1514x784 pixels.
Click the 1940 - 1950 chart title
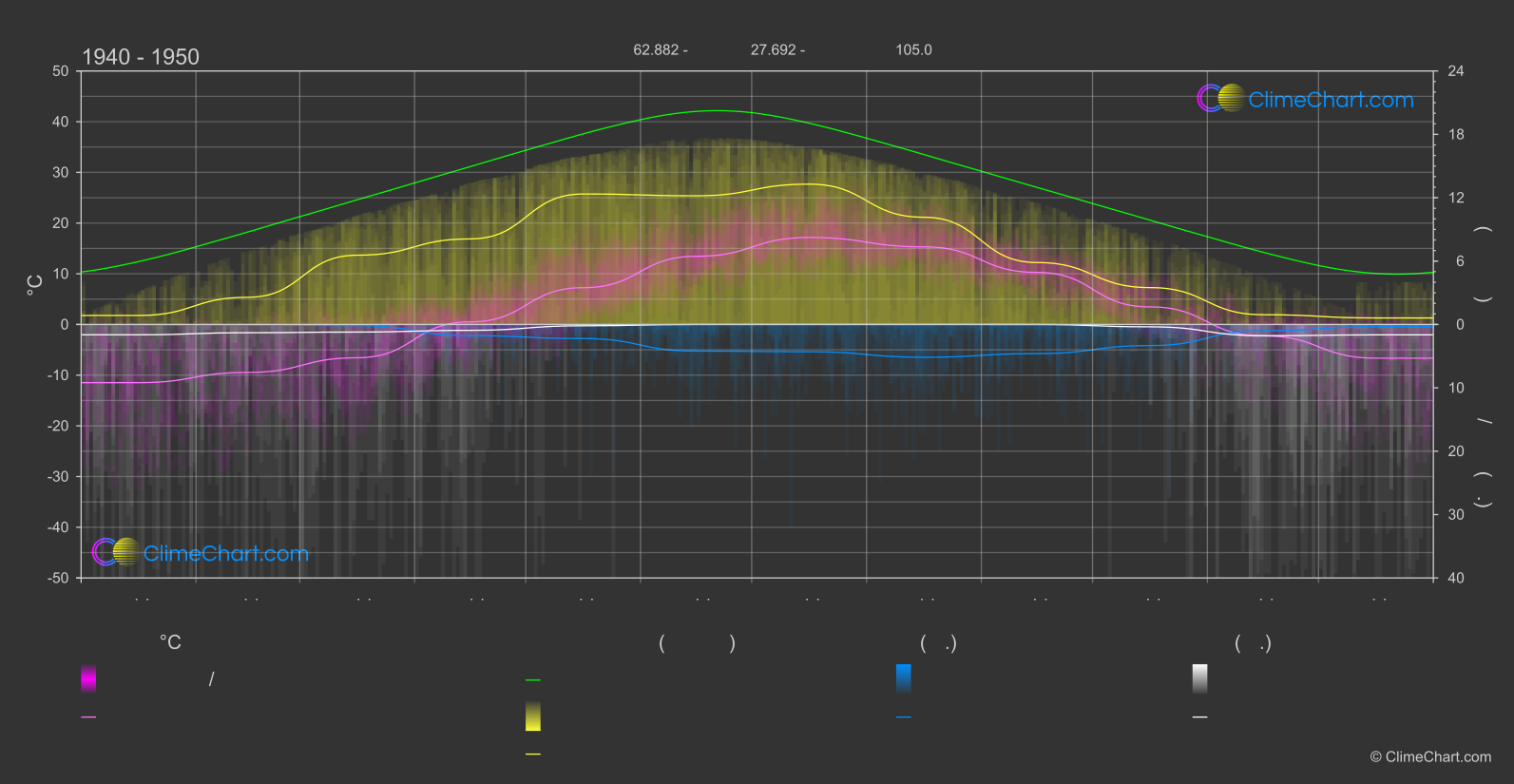pyautogui.click(x=141, y=57)
